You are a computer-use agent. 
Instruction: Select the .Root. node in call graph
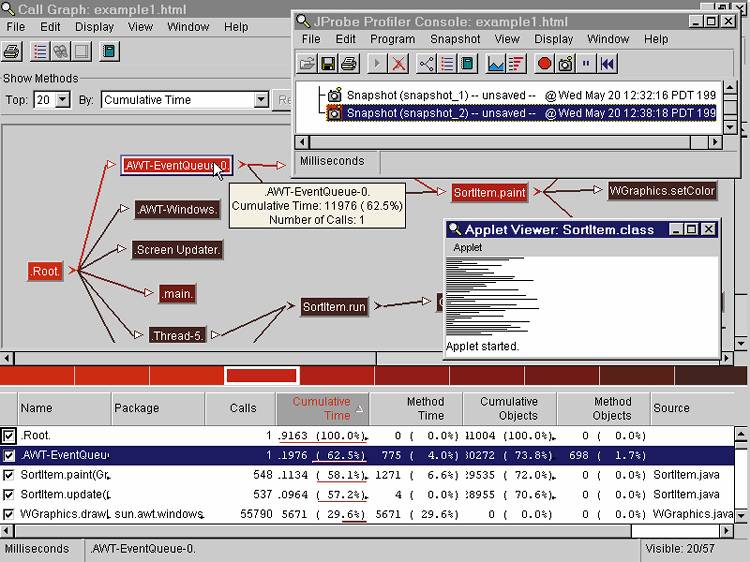[x=45, y=271]
